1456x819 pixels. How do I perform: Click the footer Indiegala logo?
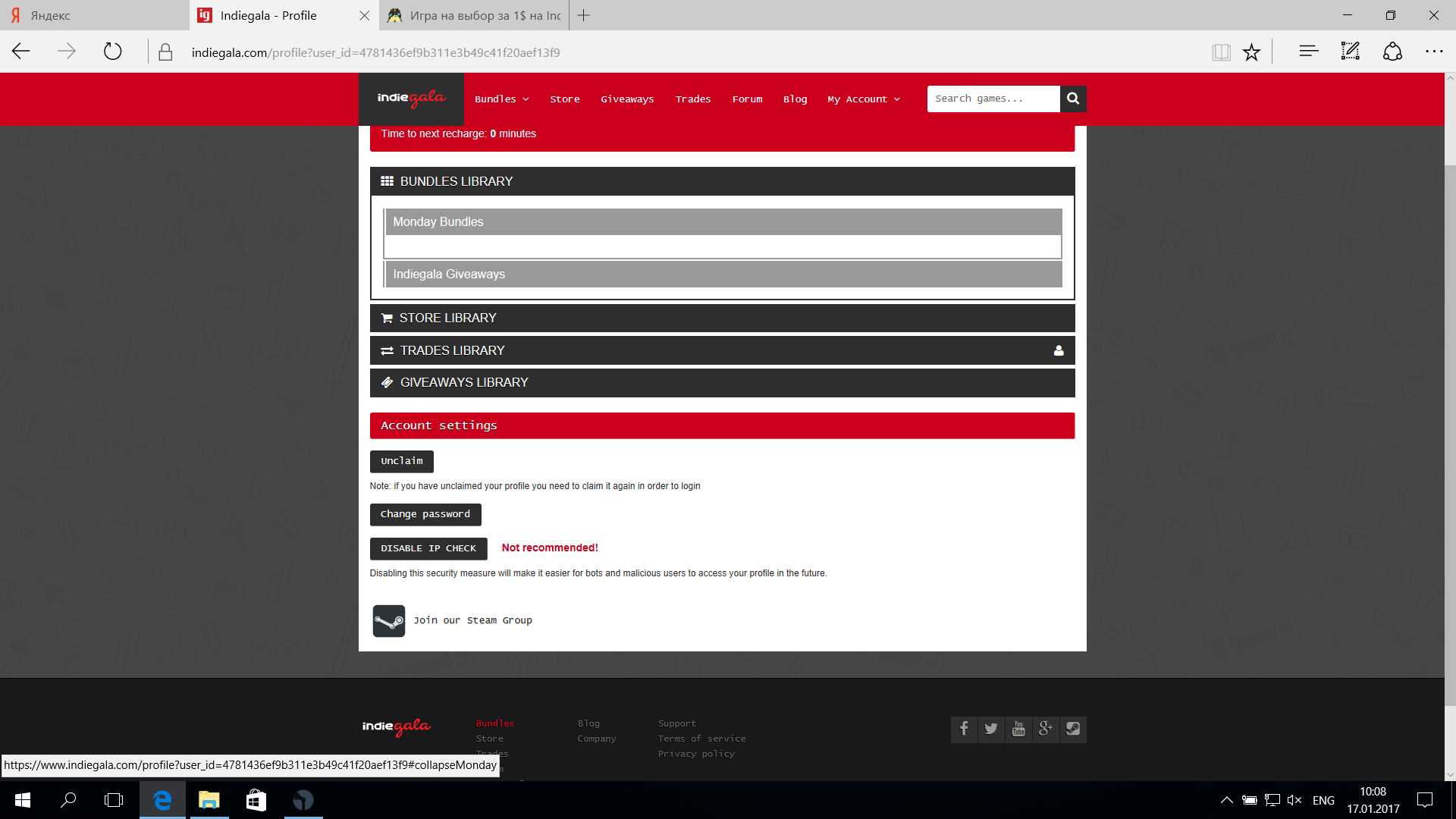tap(397, 727)
